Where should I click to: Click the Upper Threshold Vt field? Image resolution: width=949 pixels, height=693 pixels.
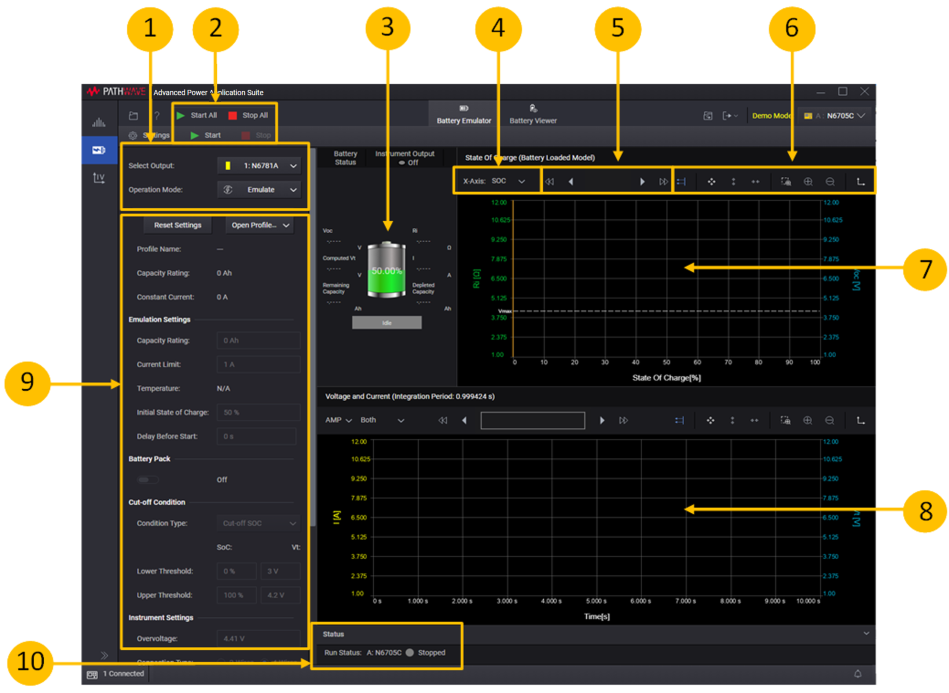pos(280,596)
